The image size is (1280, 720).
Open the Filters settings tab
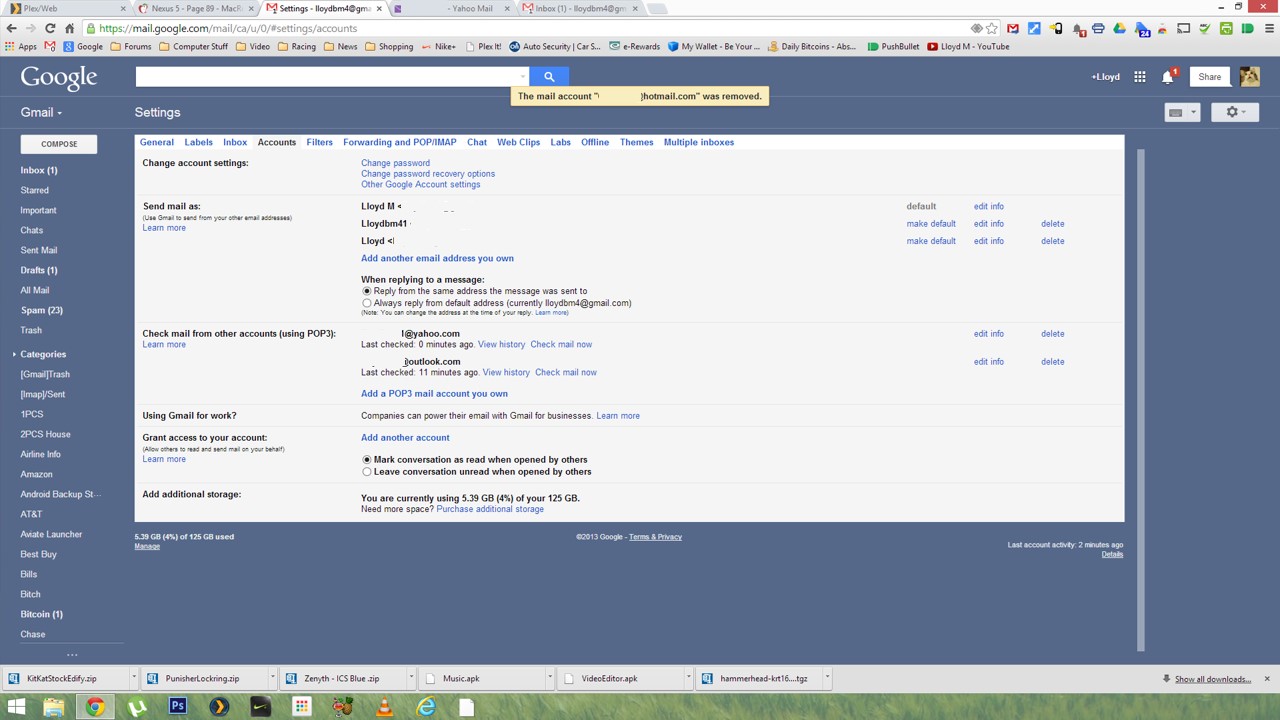[x=320, y=142]
